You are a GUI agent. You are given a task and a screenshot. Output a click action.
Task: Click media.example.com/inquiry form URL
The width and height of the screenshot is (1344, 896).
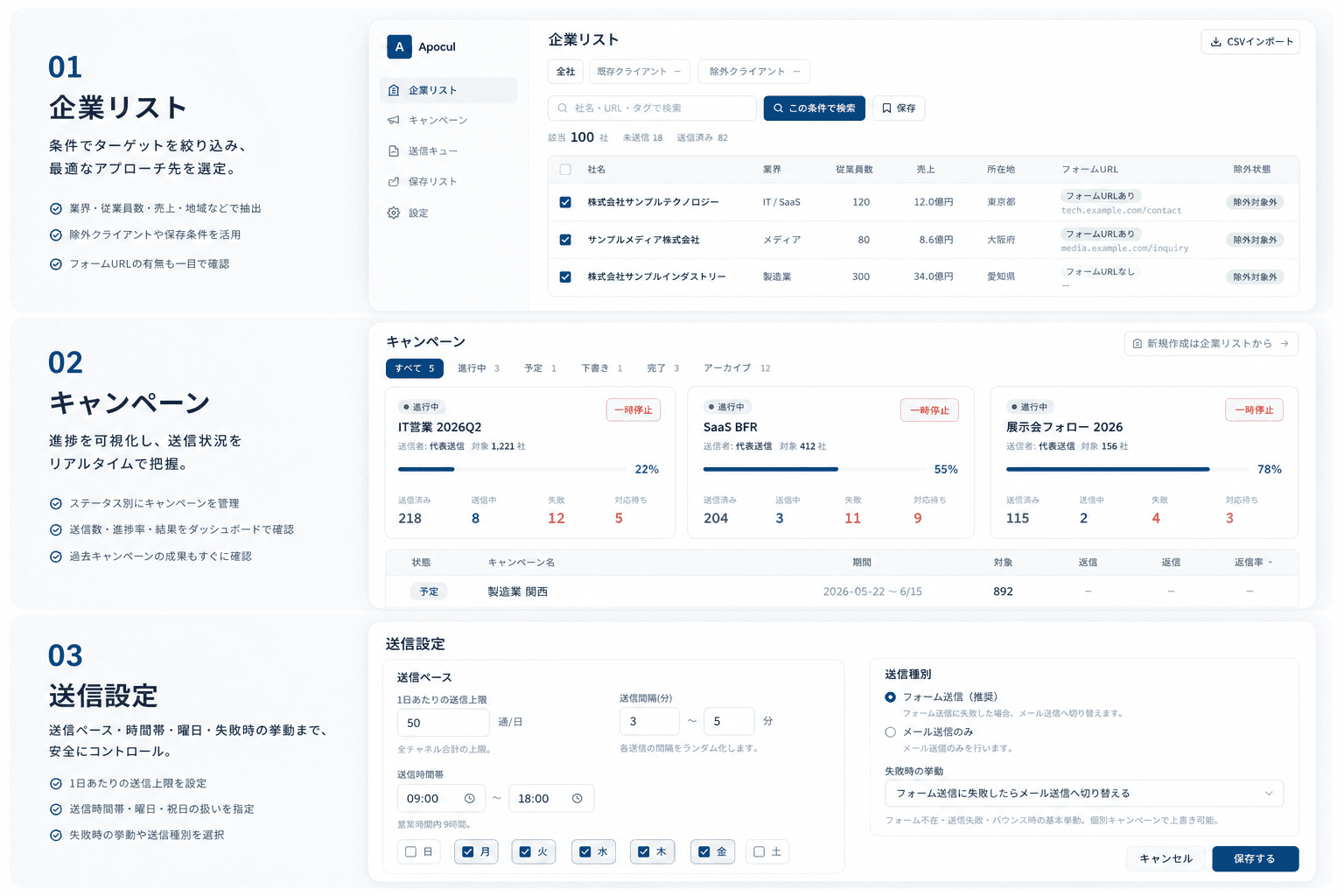click(1124, 248)
